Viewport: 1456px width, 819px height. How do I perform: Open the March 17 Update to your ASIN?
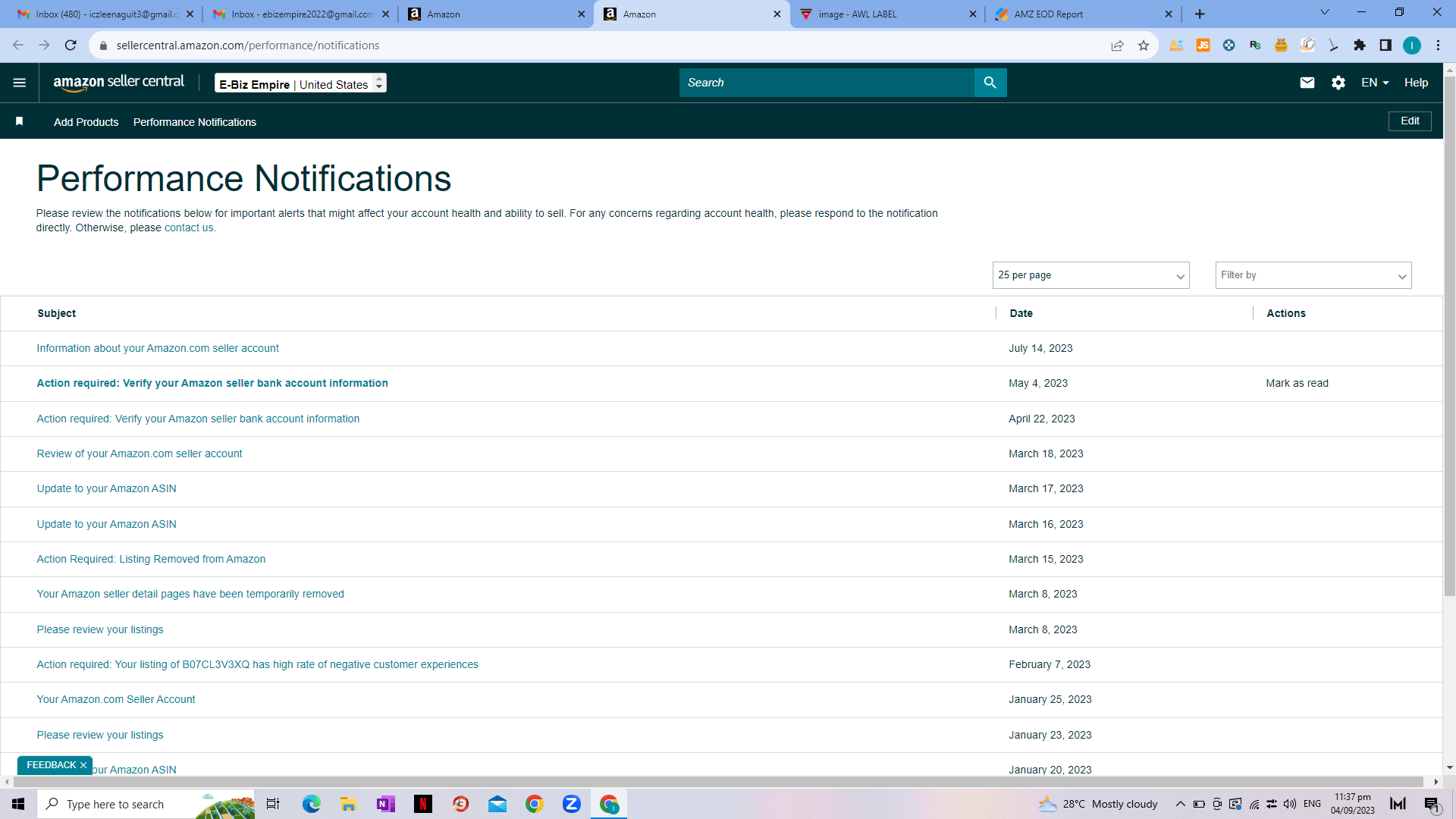coord(106,489)
